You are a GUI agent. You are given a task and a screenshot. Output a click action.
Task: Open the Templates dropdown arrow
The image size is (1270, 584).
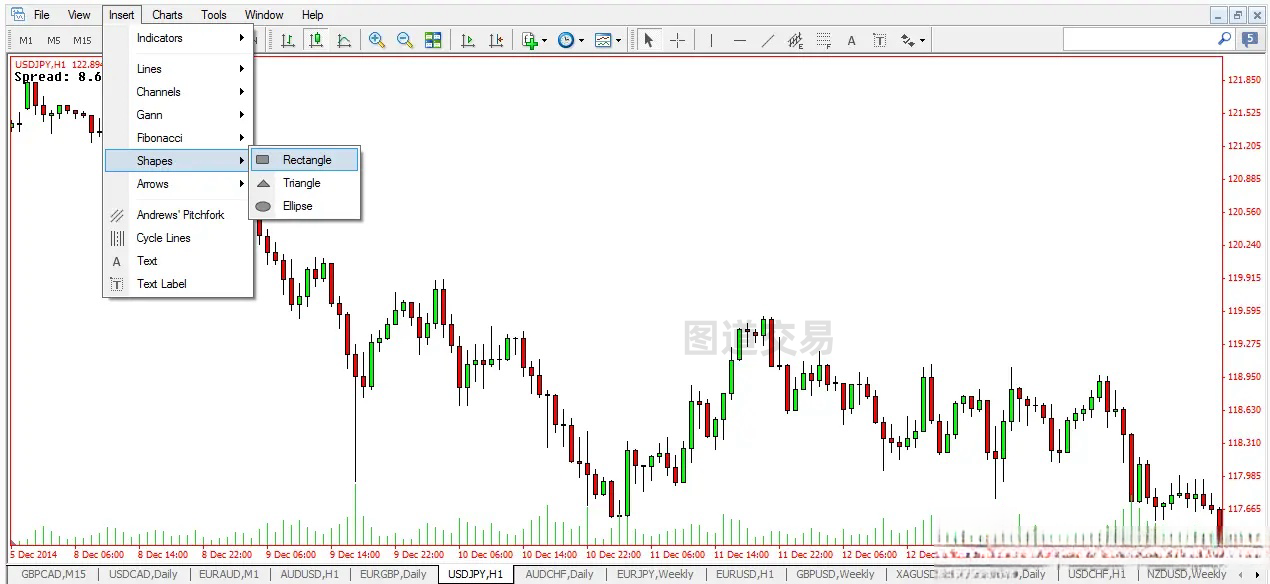619,41
